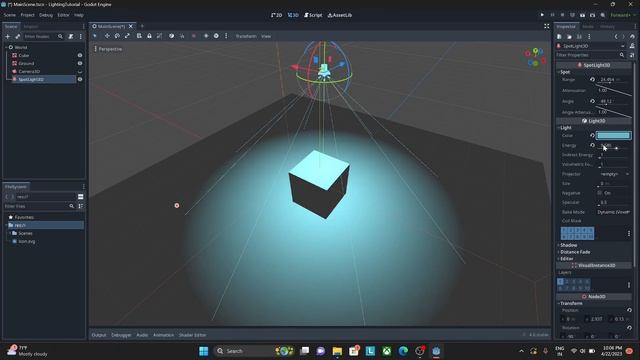This screenshot has height=360, width=640.
Task: Open the Shader Editor bottom panel
Action: tap(192, 335)
